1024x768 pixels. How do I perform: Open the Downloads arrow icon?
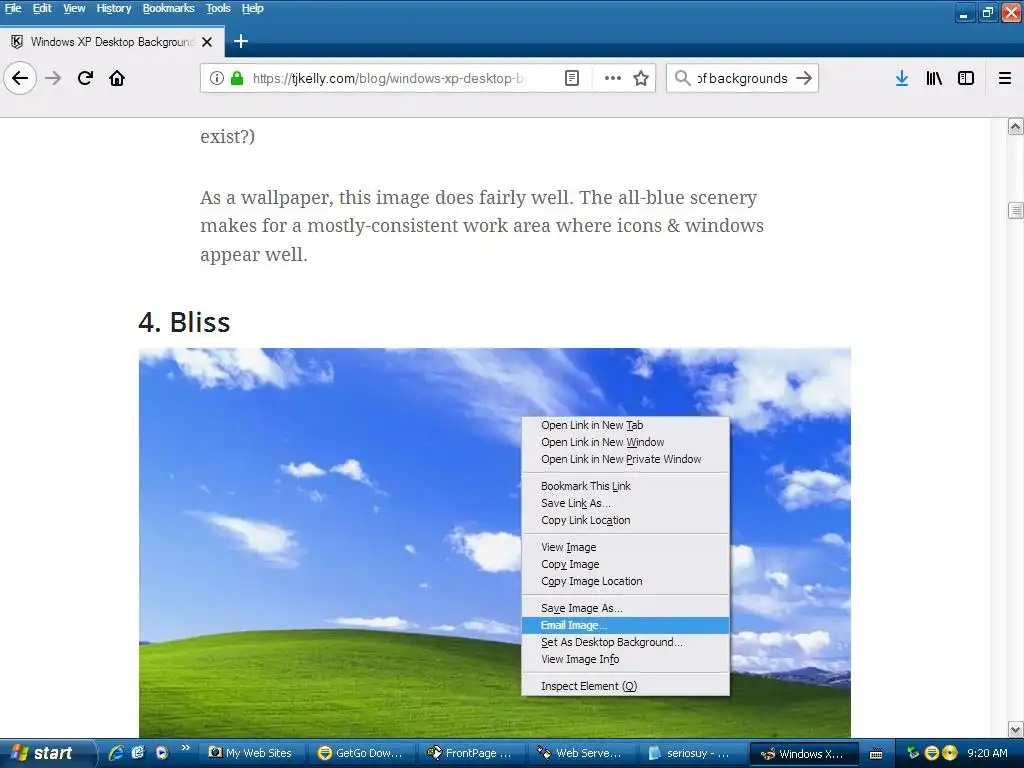click(x=902, y=78)
